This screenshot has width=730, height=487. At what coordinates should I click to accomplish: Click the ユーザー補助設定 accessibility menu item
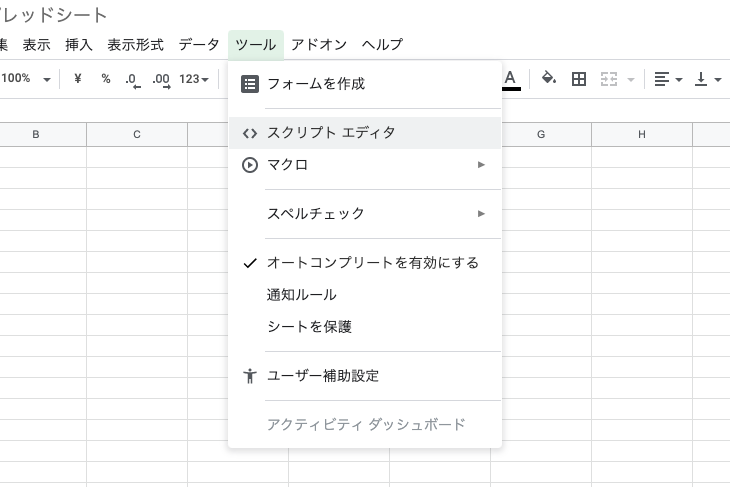tap(322, 376)
